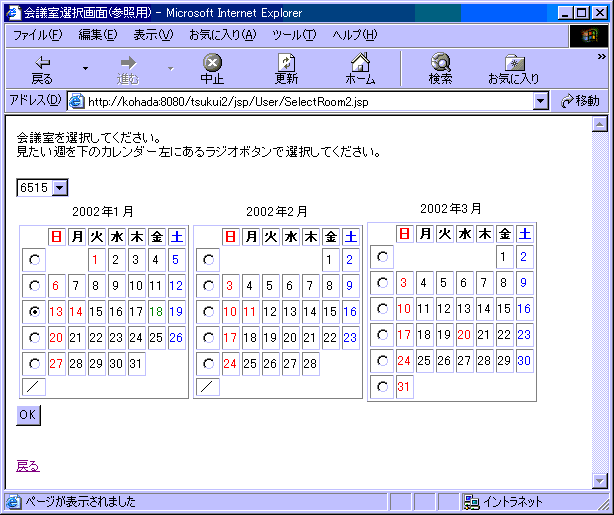
Task: Click the 戻る link at page bottom
Action: [28, 466]
